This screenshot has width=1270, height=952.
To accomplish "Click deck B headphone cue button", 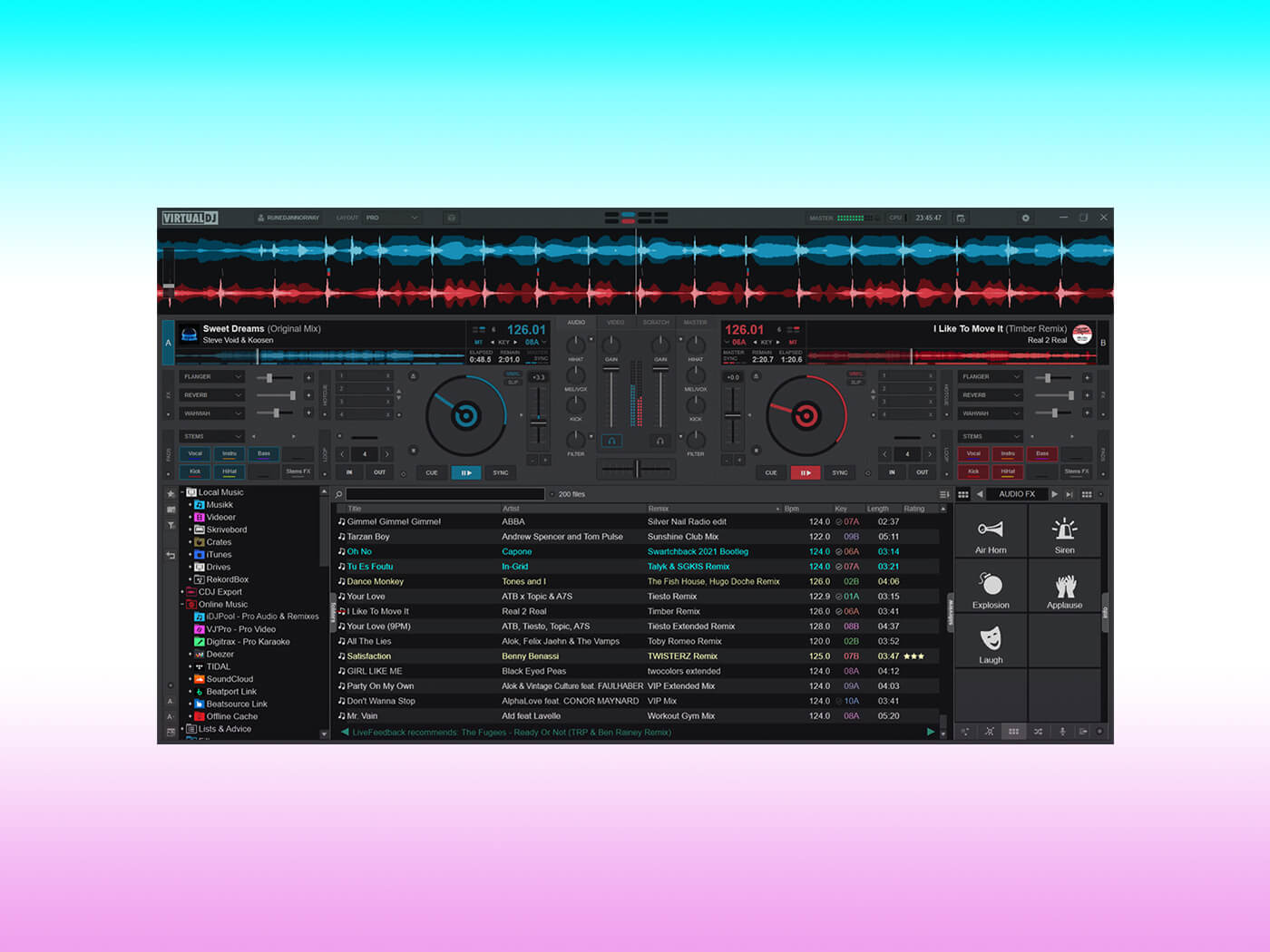I will (x=659, y=441).
